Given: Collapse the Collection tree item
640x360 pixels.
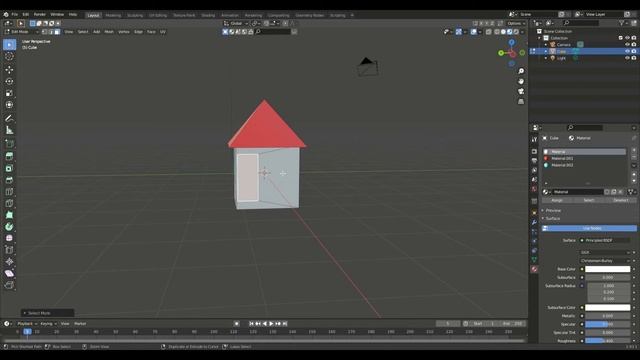Looking at the screenshot, I should 540,38.
